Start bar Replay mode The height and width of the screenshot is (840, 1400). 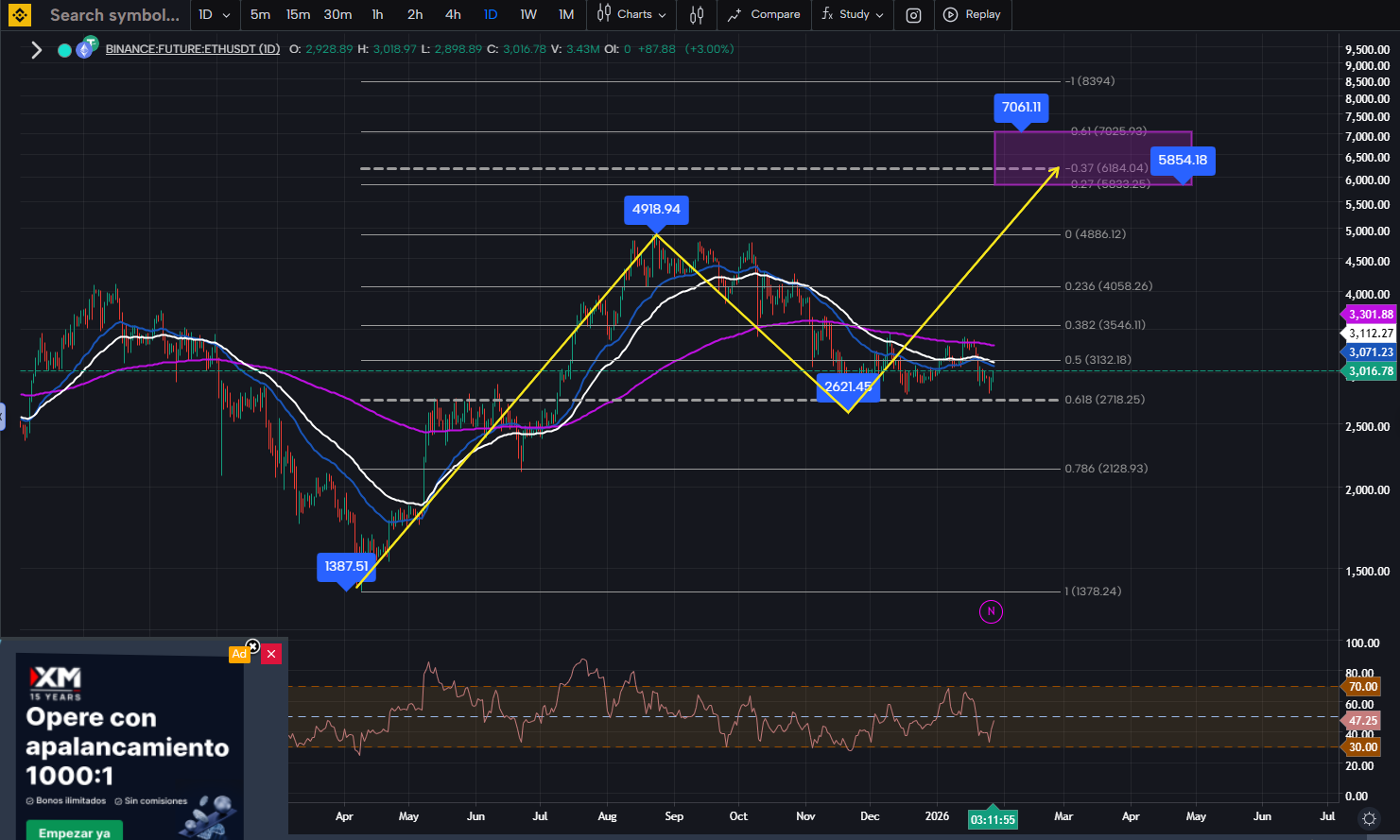coord(972,15)
